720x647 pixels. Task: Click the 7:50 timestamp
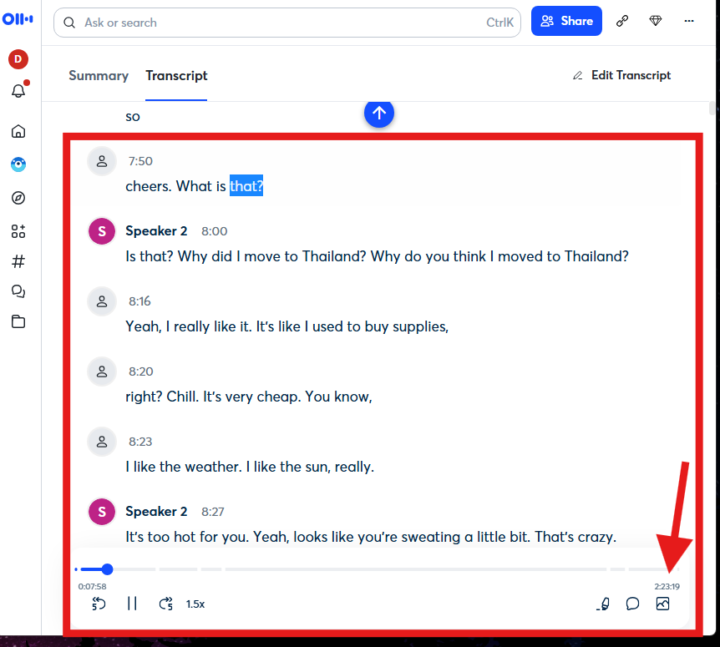[x=140, y=161]
